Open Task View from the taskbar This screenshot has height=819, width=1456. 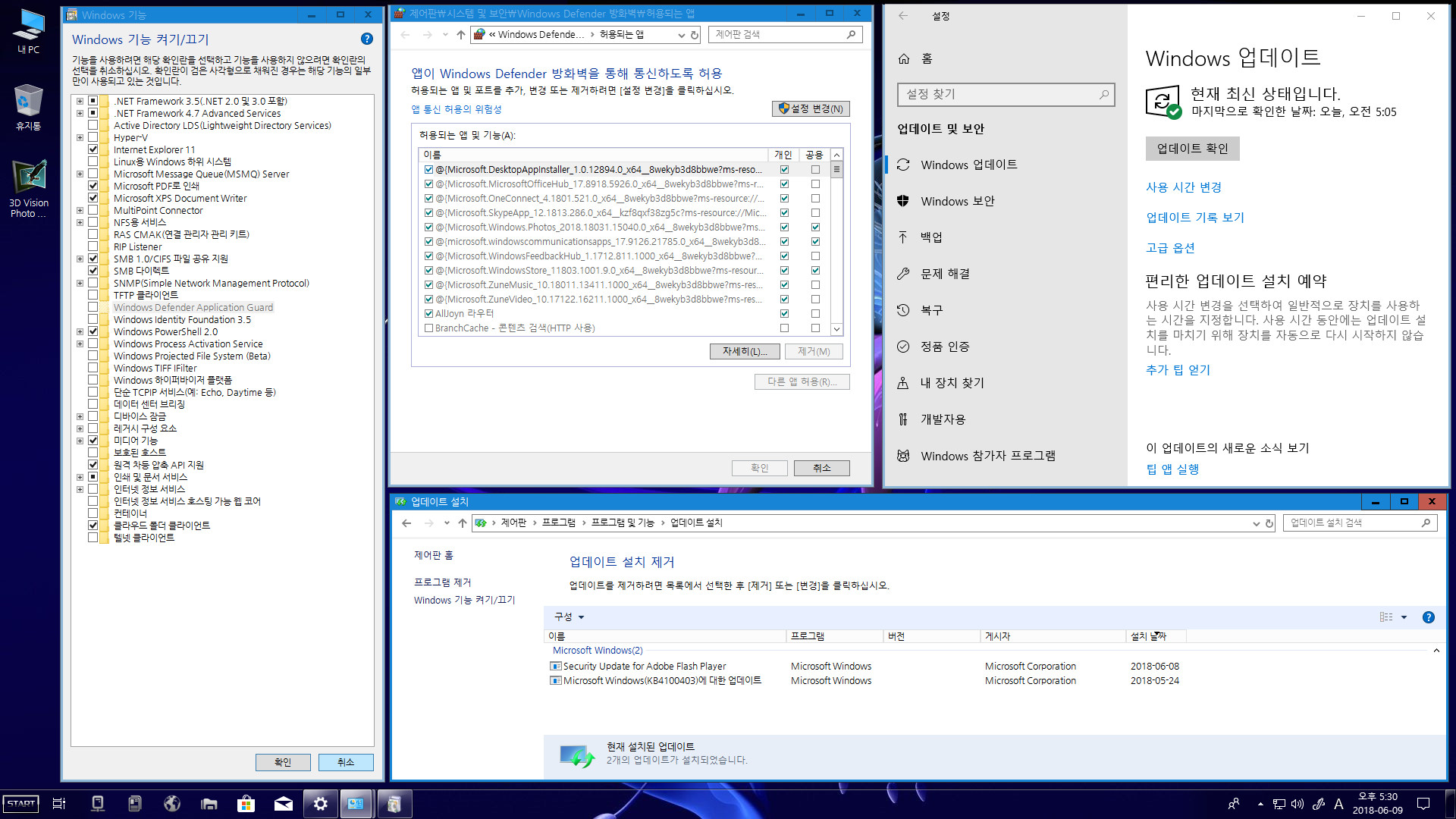[58, 804]
